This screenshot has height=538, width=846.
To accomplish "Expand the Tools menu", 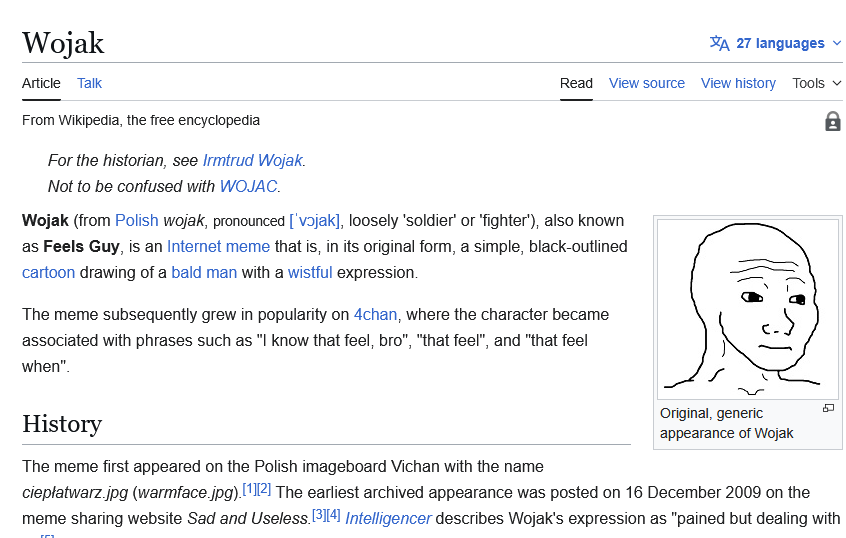I will tap(816, 83).
